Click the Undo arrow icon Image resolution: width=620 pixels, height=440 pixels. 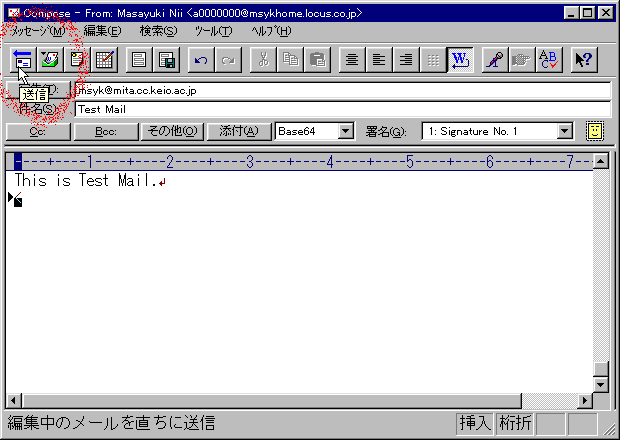click(201, 60)
